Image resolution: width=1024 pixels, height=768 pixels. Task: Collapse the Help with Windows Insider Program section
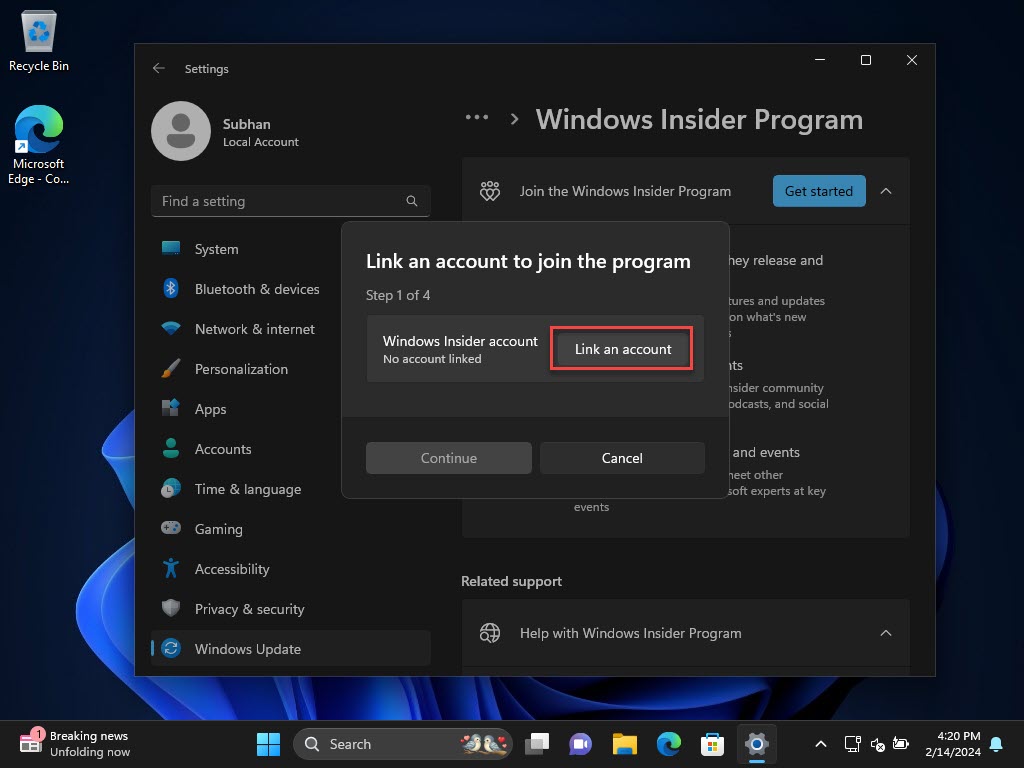[886, 633]
